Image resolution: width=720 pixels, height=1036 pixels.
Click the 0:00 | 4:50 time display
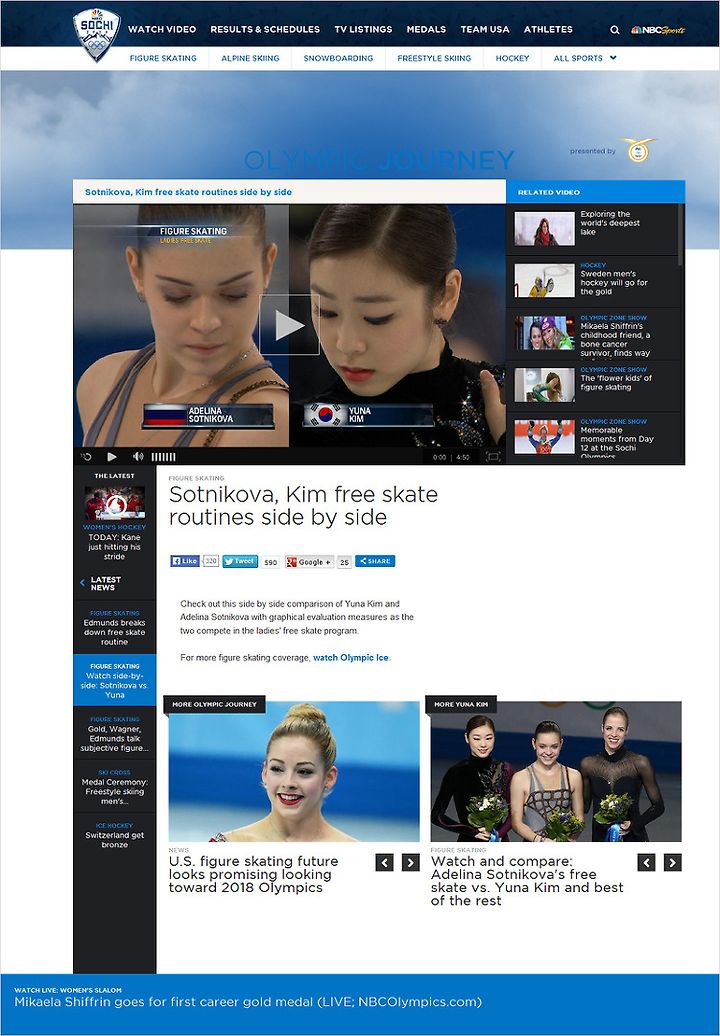[x=451, y=457]
